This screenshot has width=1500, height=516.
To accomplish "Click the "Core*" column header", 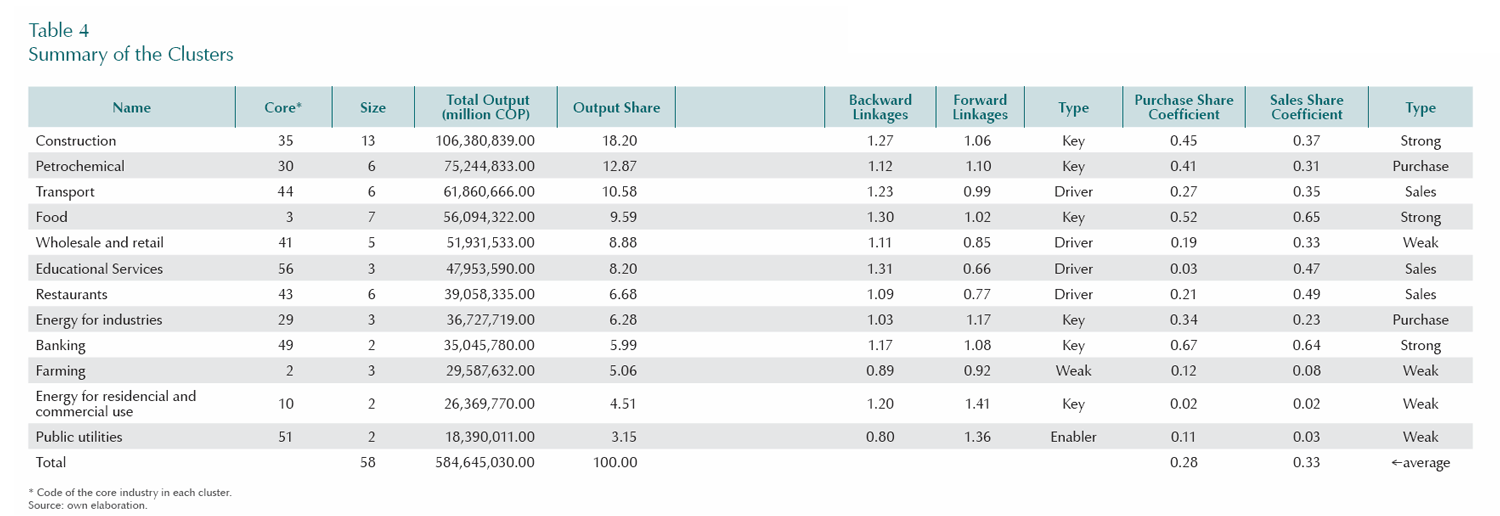I will [x=283, y=108].
